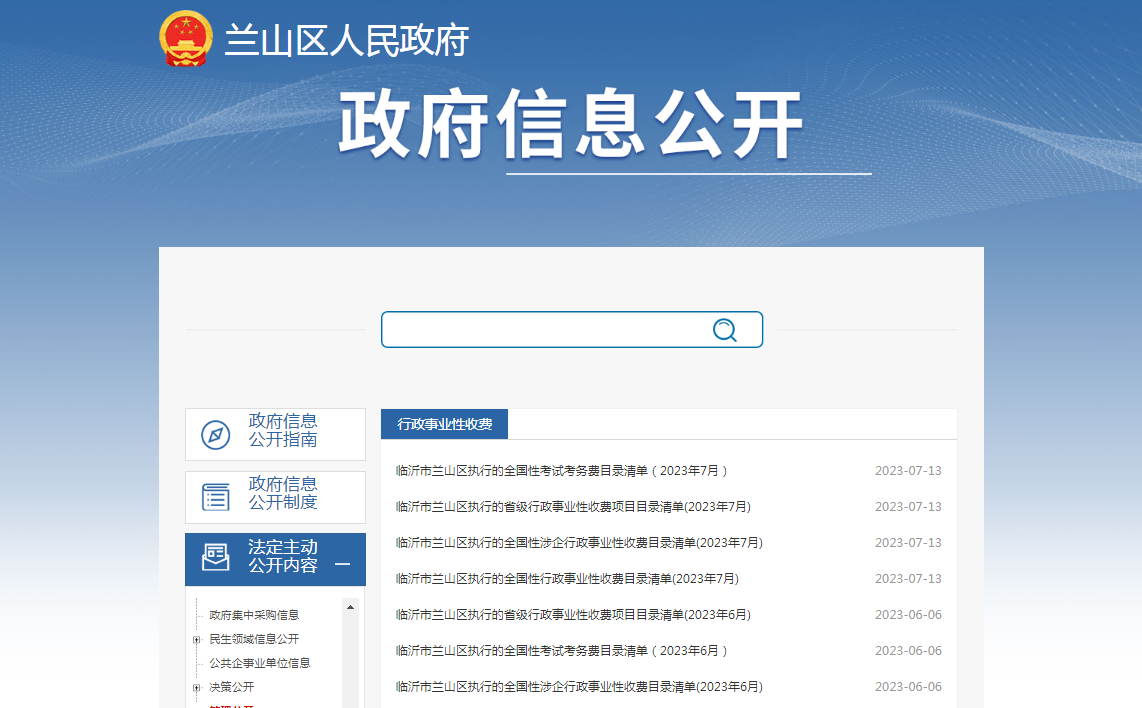Viewport: 1142px width, 708px height.
Task: Click the document icon for 法定主动公开内容
Action: [216, 557]
